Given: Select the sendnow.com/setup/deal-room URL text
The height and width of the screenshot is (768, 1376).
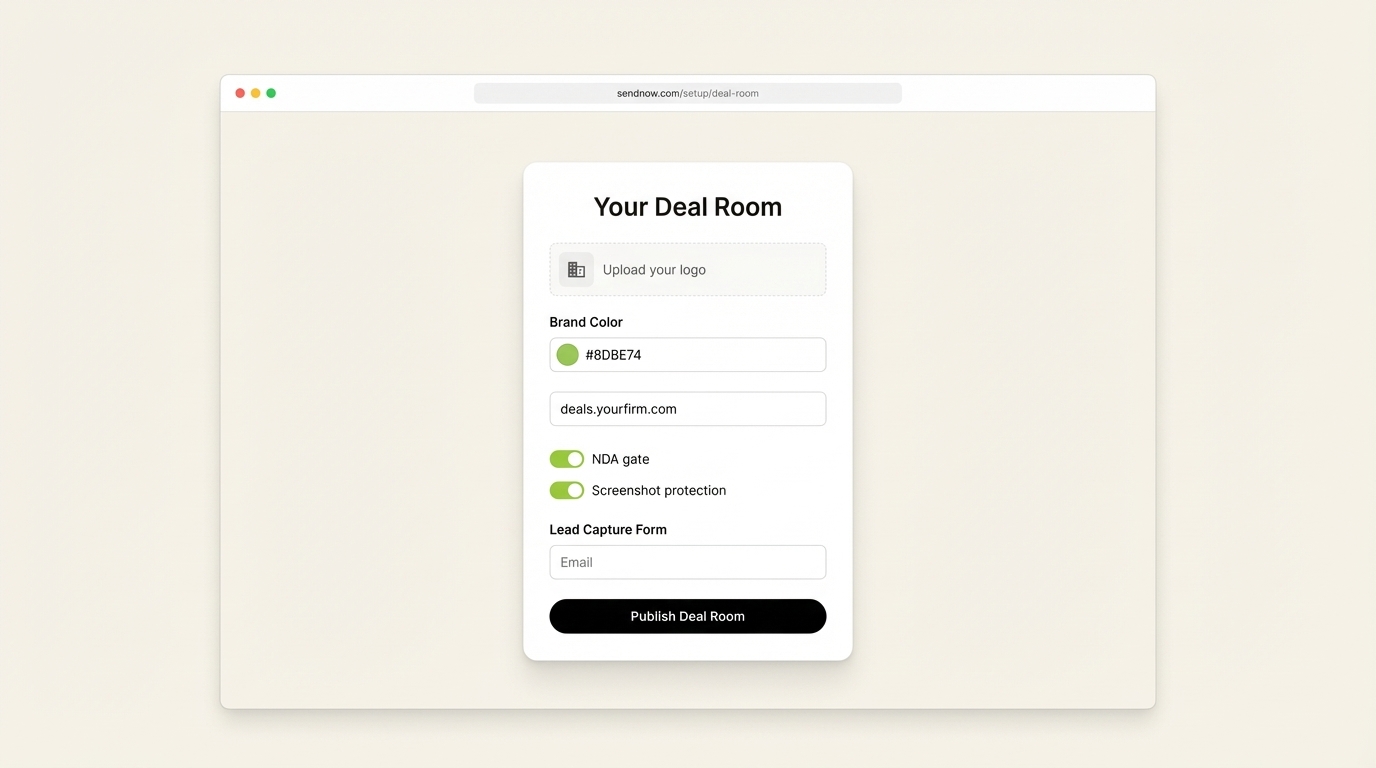Looking at the screenshot, I should (687, 92).
